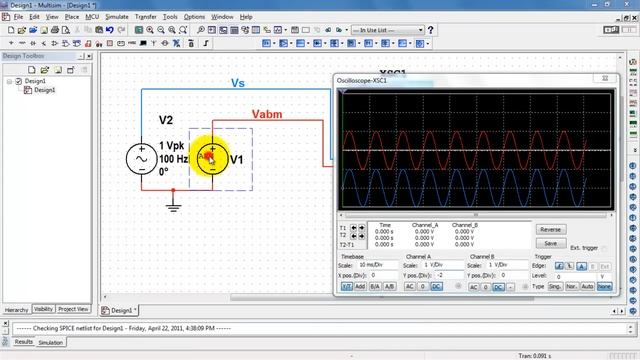Open the Transfer menu

[x=146, y=17]
